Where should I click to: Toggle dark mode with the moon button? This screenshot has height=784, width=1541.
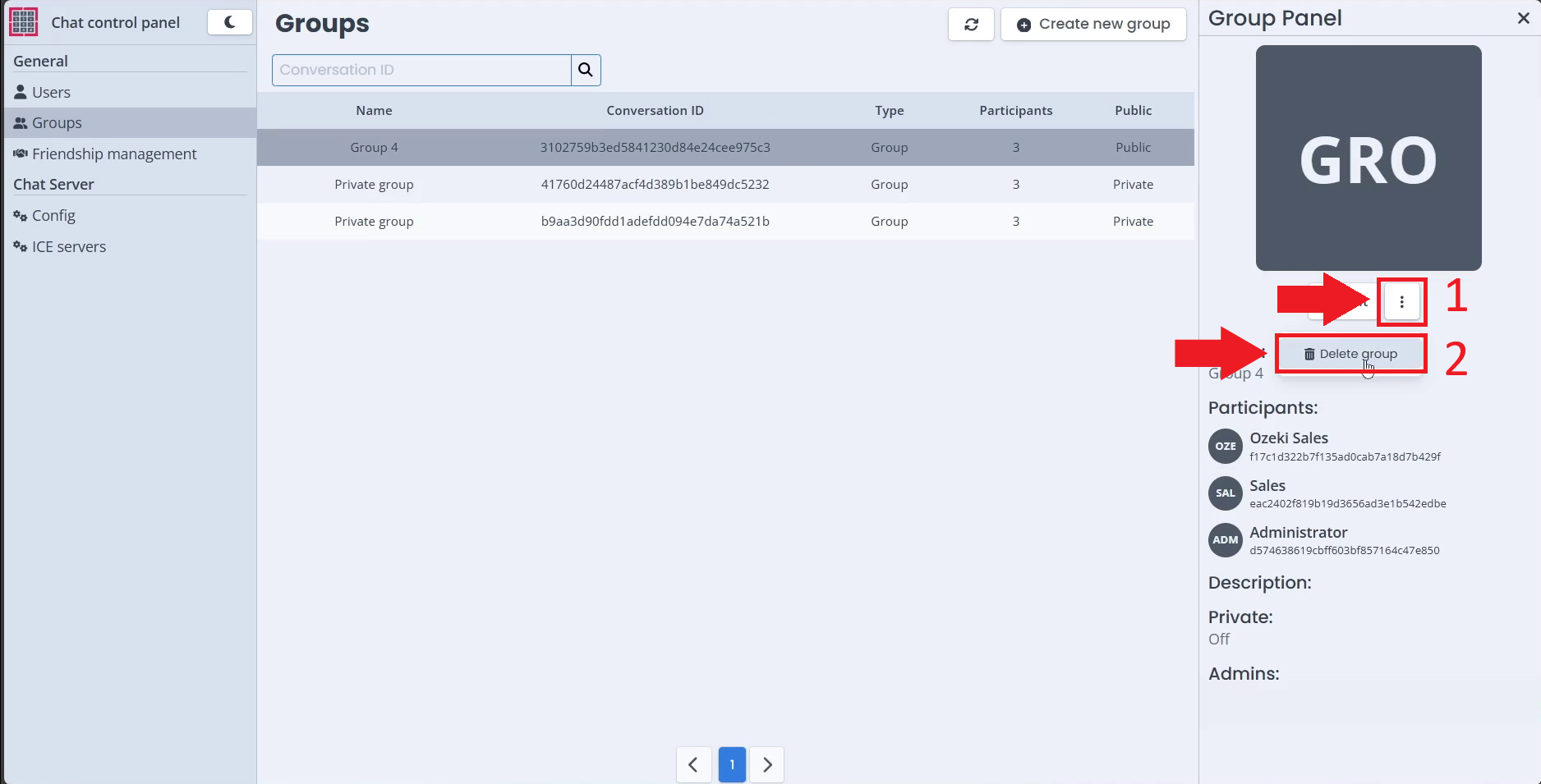coord(229,22)
